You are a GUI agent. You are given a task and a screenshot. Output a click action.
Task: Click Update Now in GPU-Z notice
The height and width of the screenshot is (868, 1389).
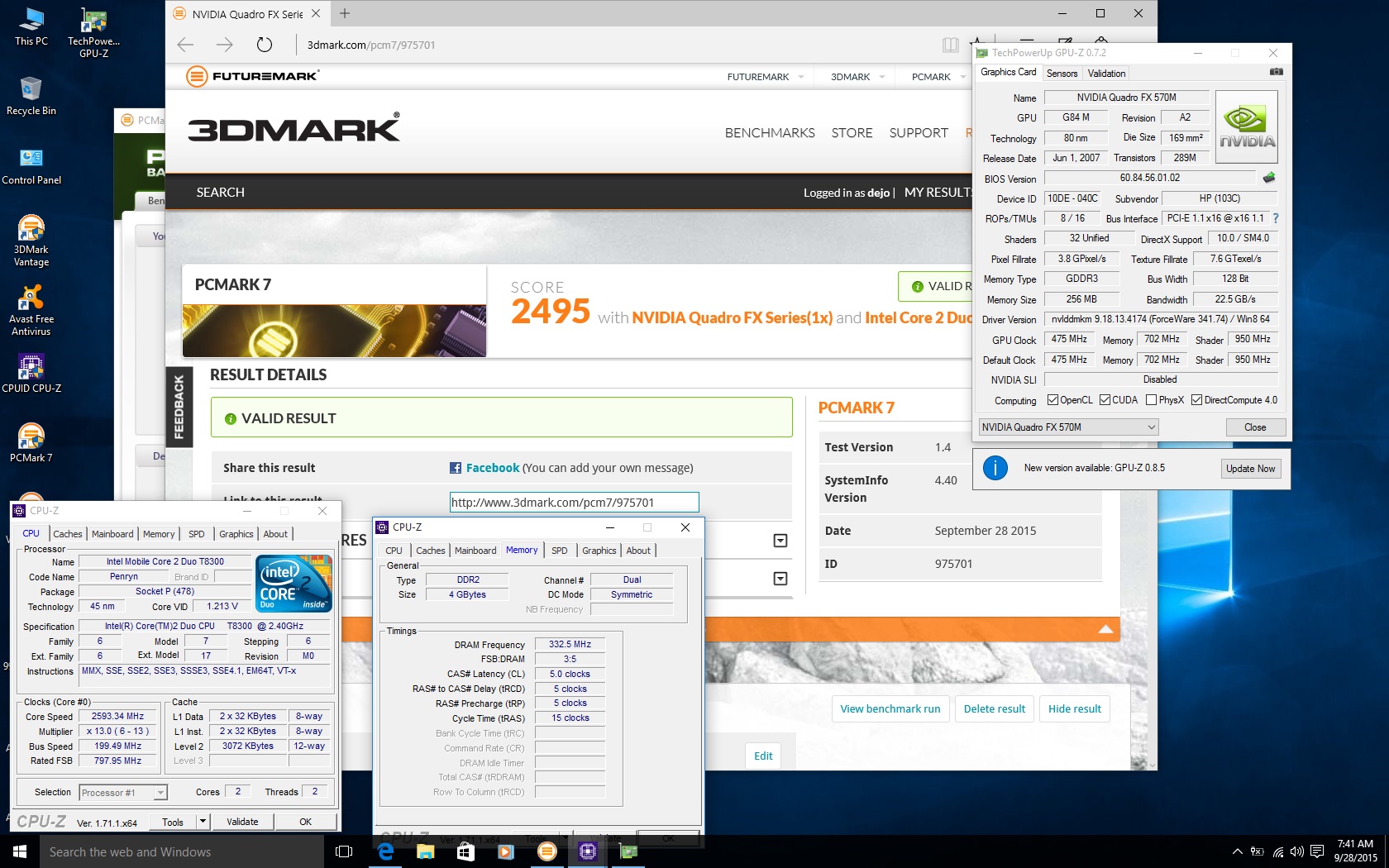point(1250,469)
